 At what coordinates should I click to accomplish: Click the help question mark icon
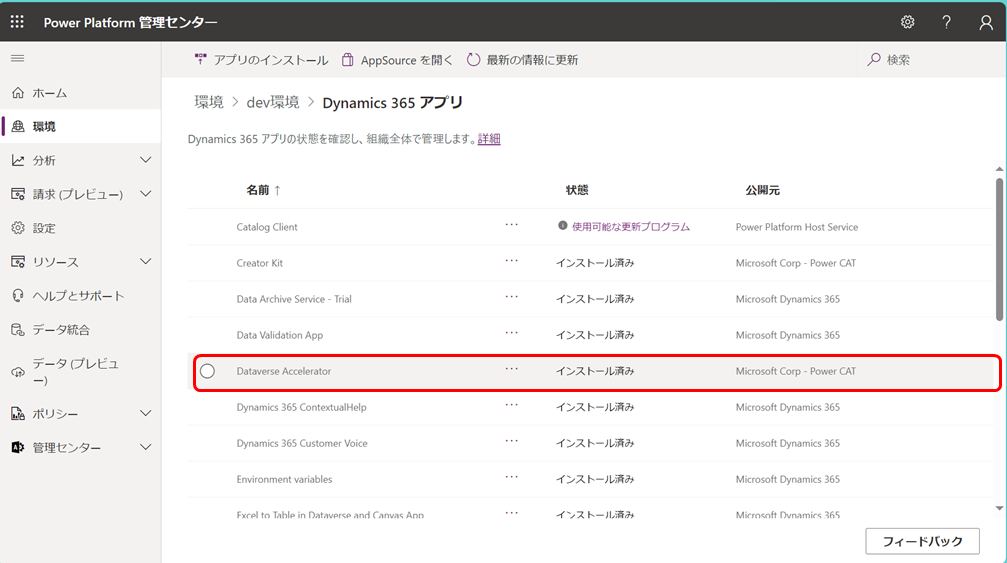coord(947,22)
